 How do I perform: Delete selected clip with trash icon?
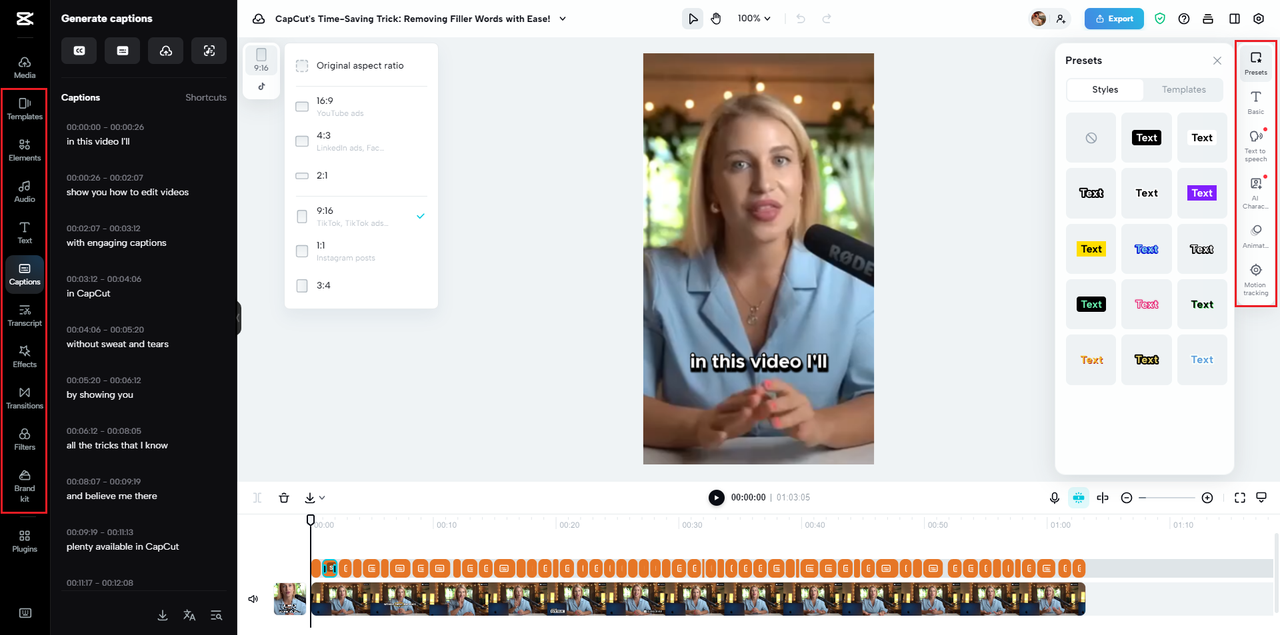point(284,497)
